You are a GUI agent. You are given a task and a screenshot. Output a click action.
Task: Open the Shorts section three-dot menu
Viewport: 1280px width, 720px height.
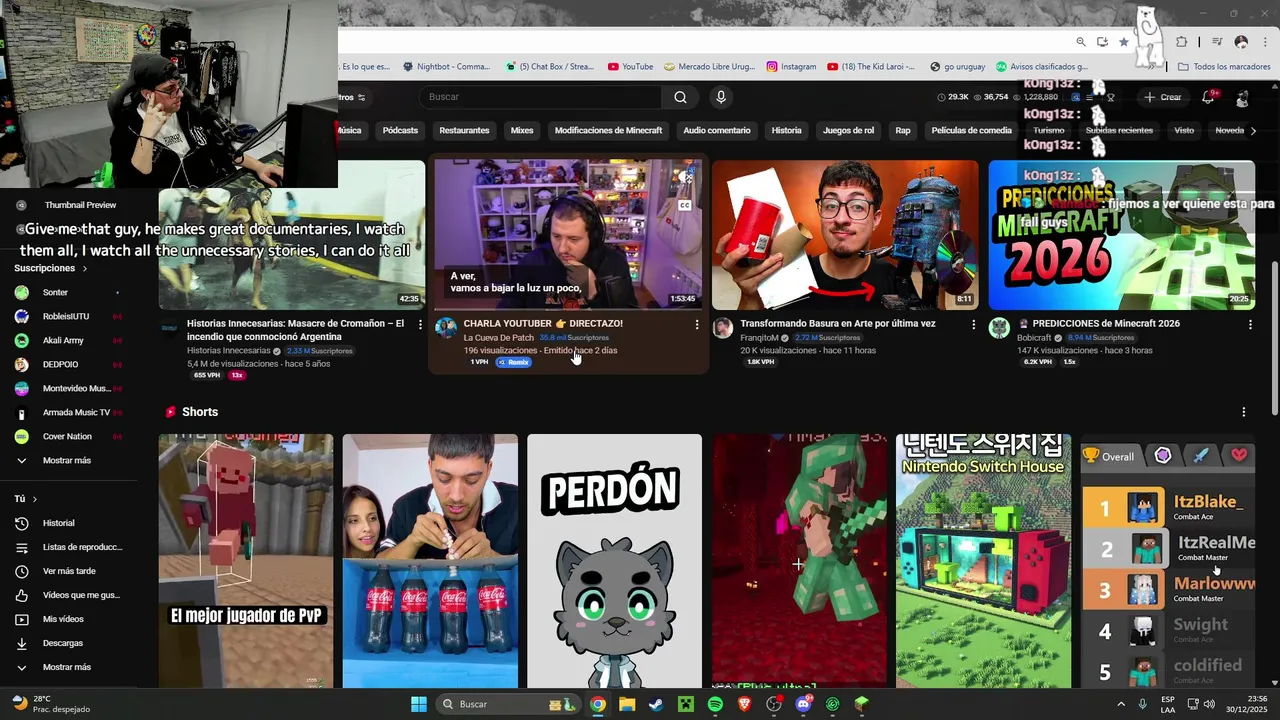(x=1244, y=412)
